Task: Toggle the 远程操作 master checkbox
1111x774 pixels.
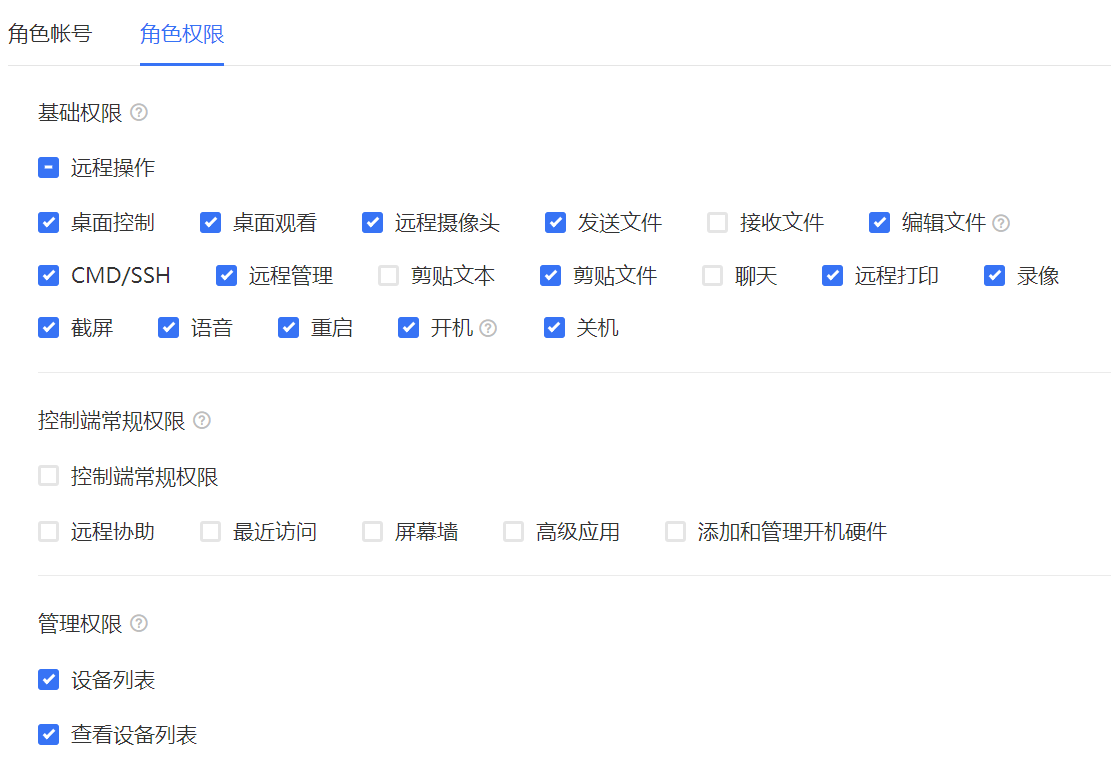Action: (48, 167)
